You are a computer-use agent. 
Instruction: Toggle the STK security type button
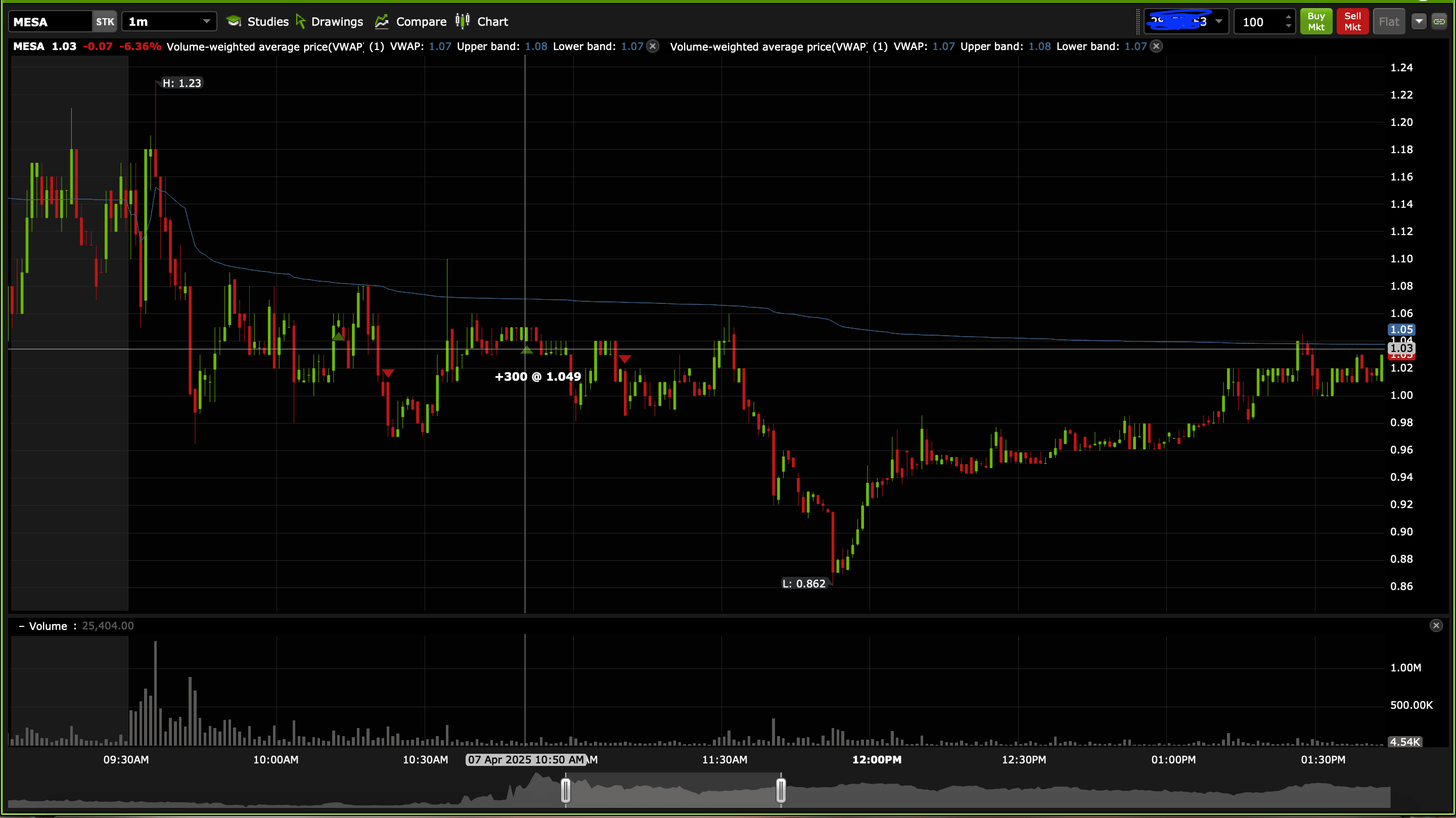point(105,21)
